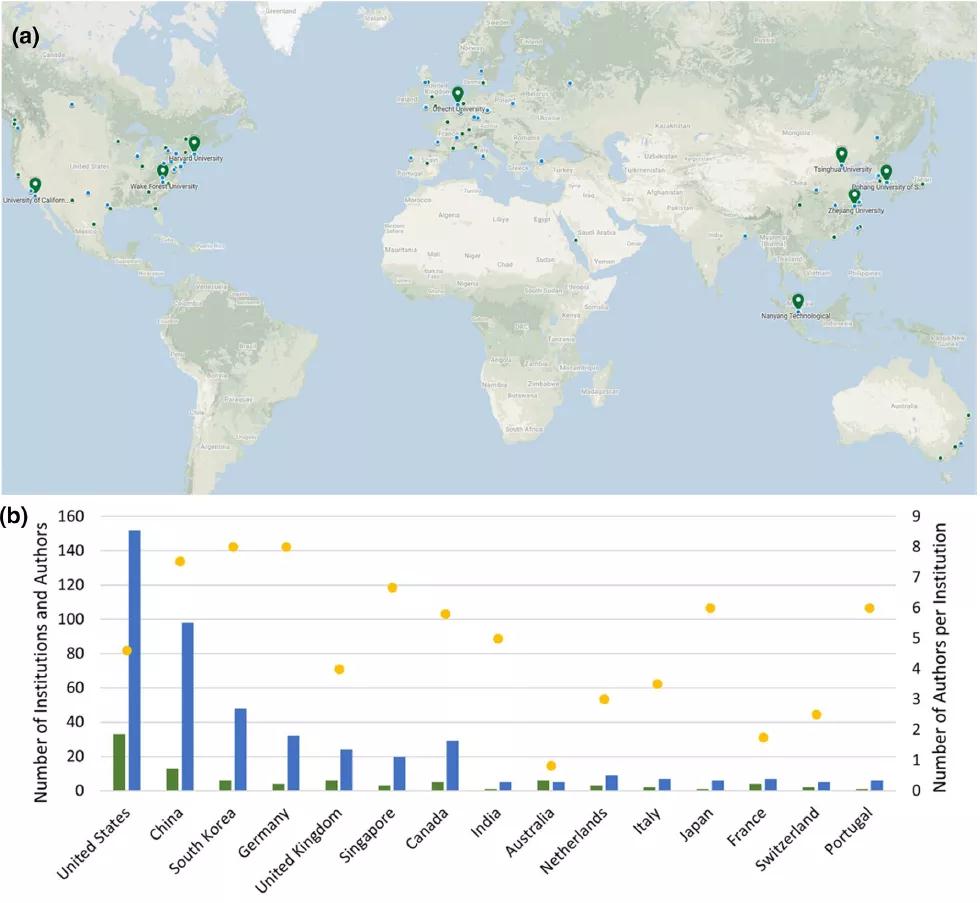Click the Pohang University map pin
This screenshot has width=980, height=903.
(x=886, y=172)
